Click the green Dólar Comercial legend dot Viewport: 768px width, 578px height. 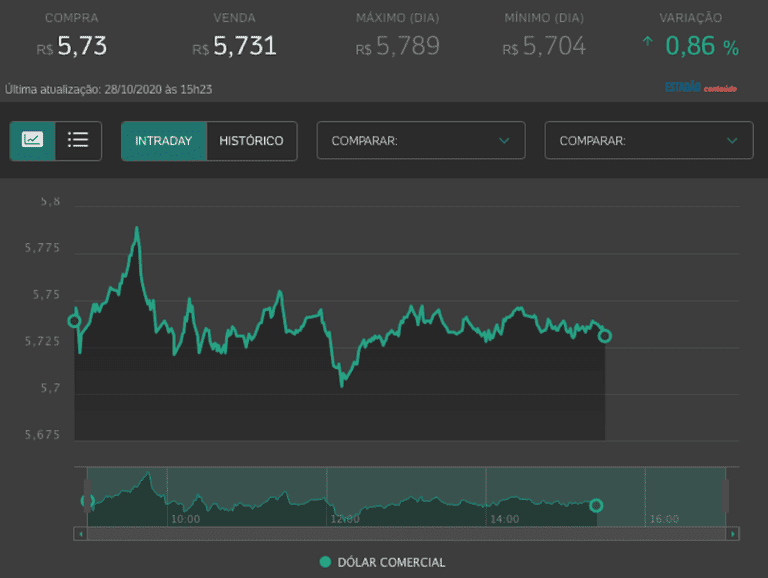tap(325, 562)
